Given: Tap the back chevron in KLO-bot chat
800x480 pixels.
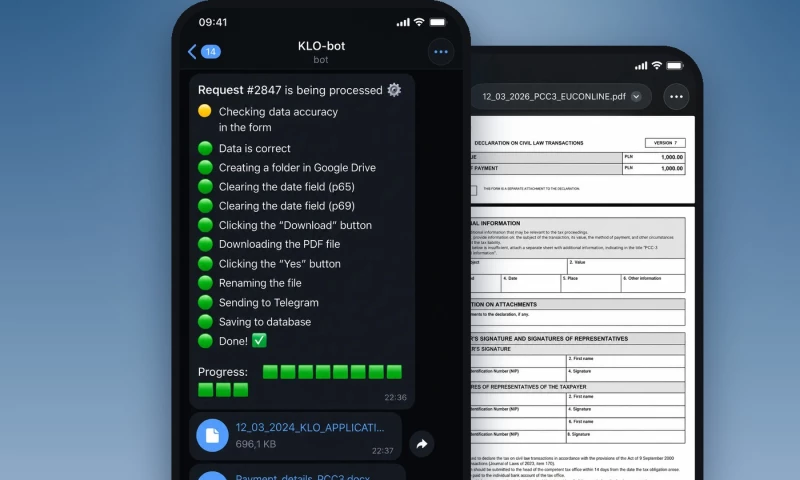Looking at the screenshot, I should tap(192, 52).
